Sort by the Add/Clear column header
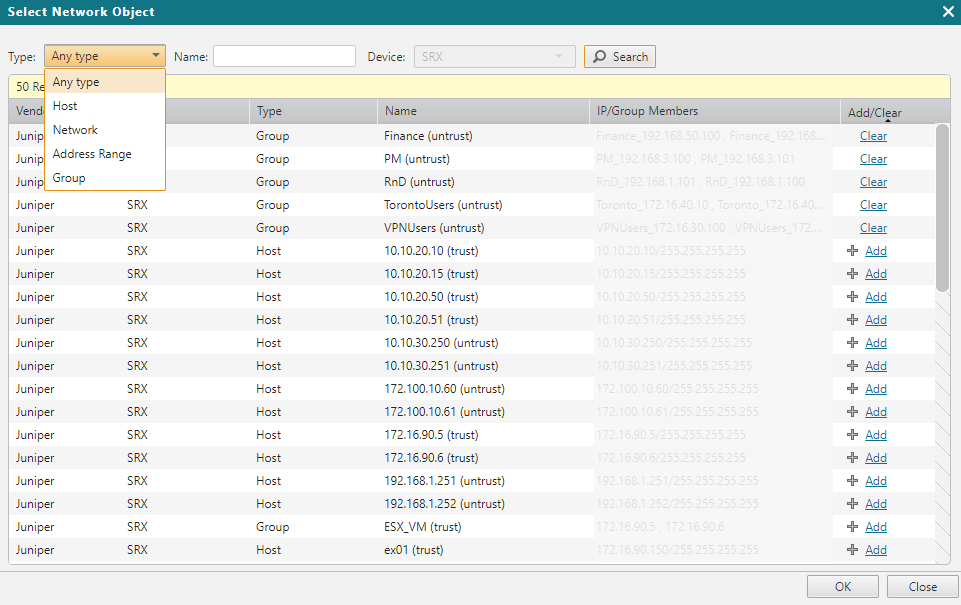This screenshot has width=961, height=605. pos(874,112)
